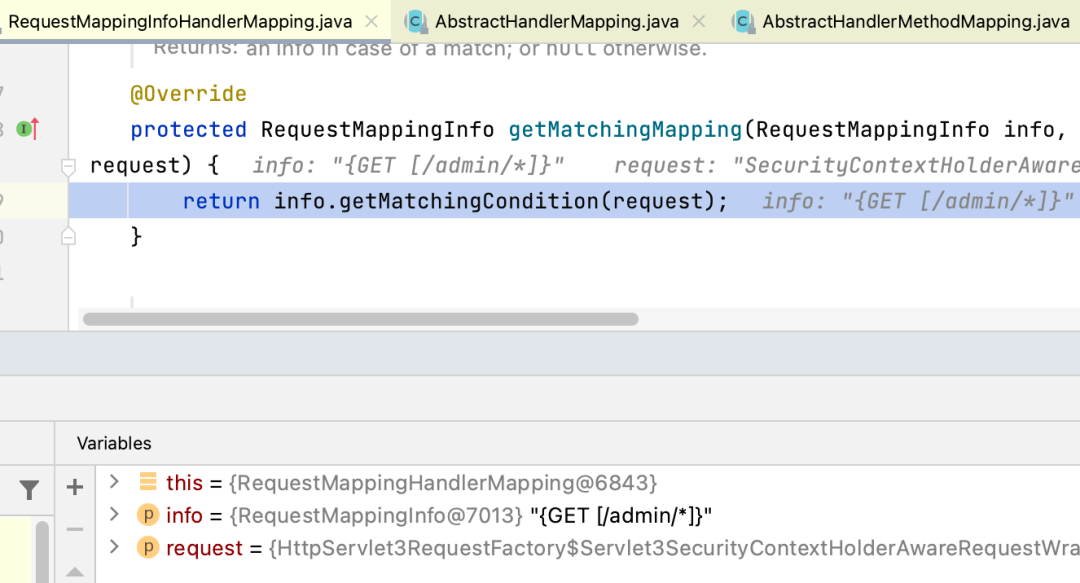
Task: Expand the 'this' variable node
Action: (x=114, y=482)
